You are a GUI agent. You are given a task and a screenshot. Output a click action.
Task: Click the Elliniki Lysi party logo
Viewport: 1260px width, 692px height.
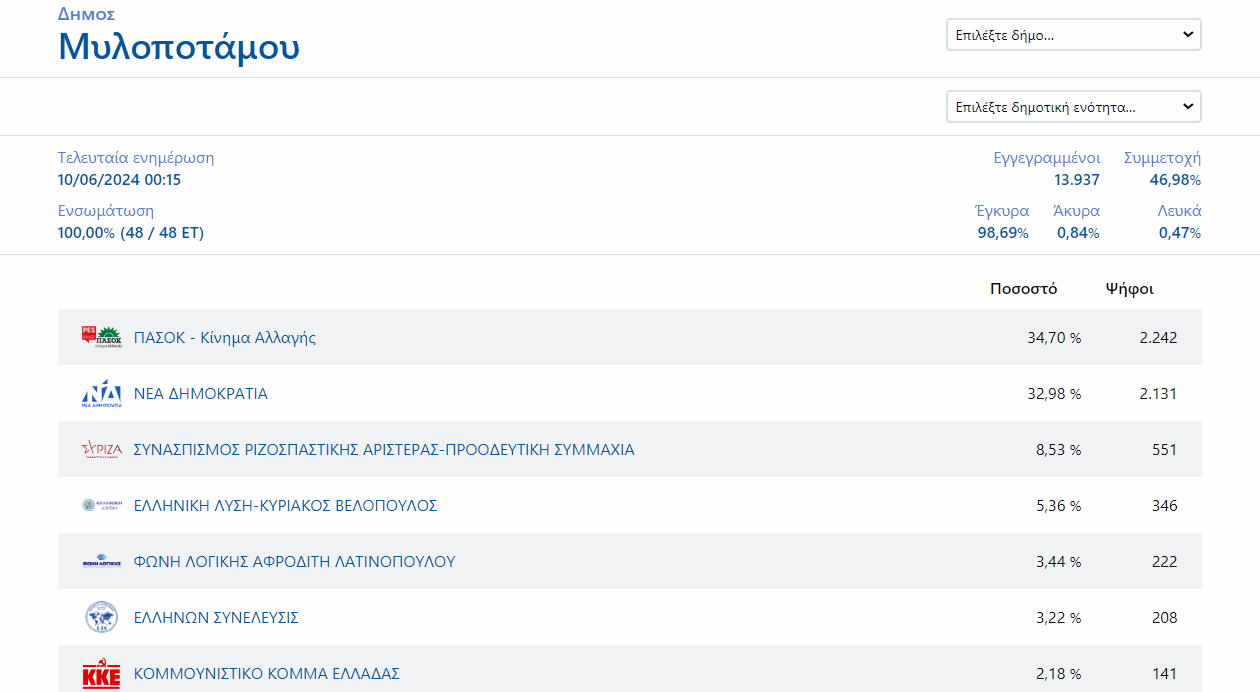(101, 506)
